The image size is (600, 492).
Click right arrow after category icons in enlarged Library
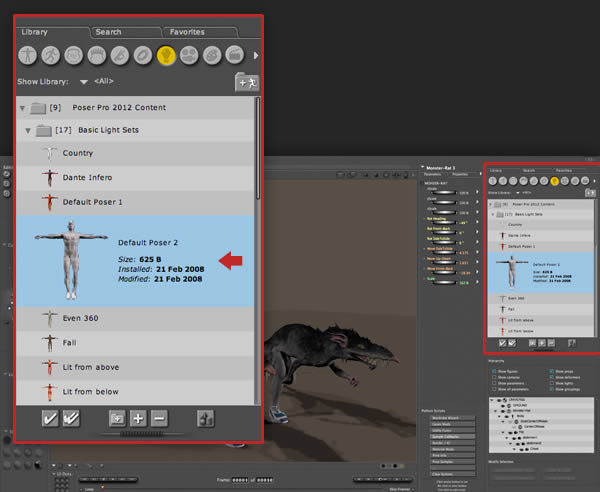coord(256,55)
